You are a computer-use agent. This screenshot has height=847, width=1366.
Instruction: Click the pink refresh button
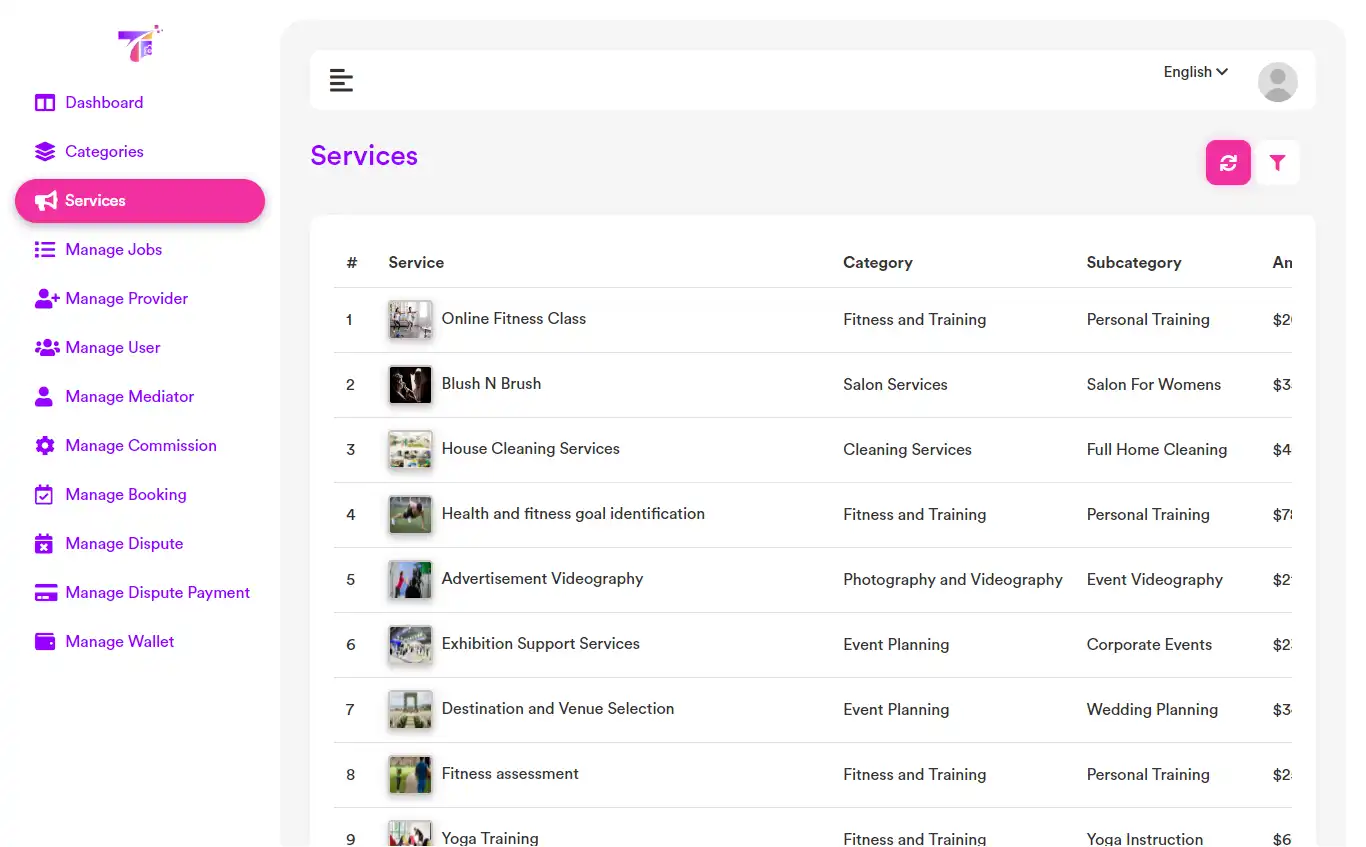(1228, 162)
